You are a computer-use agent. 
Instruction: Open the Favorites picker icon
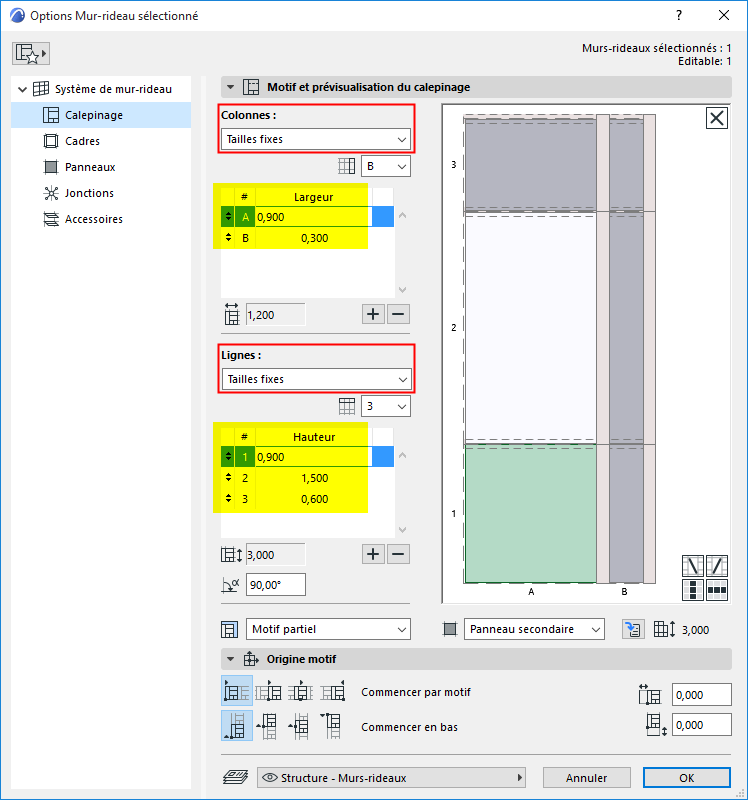(31, 54)
